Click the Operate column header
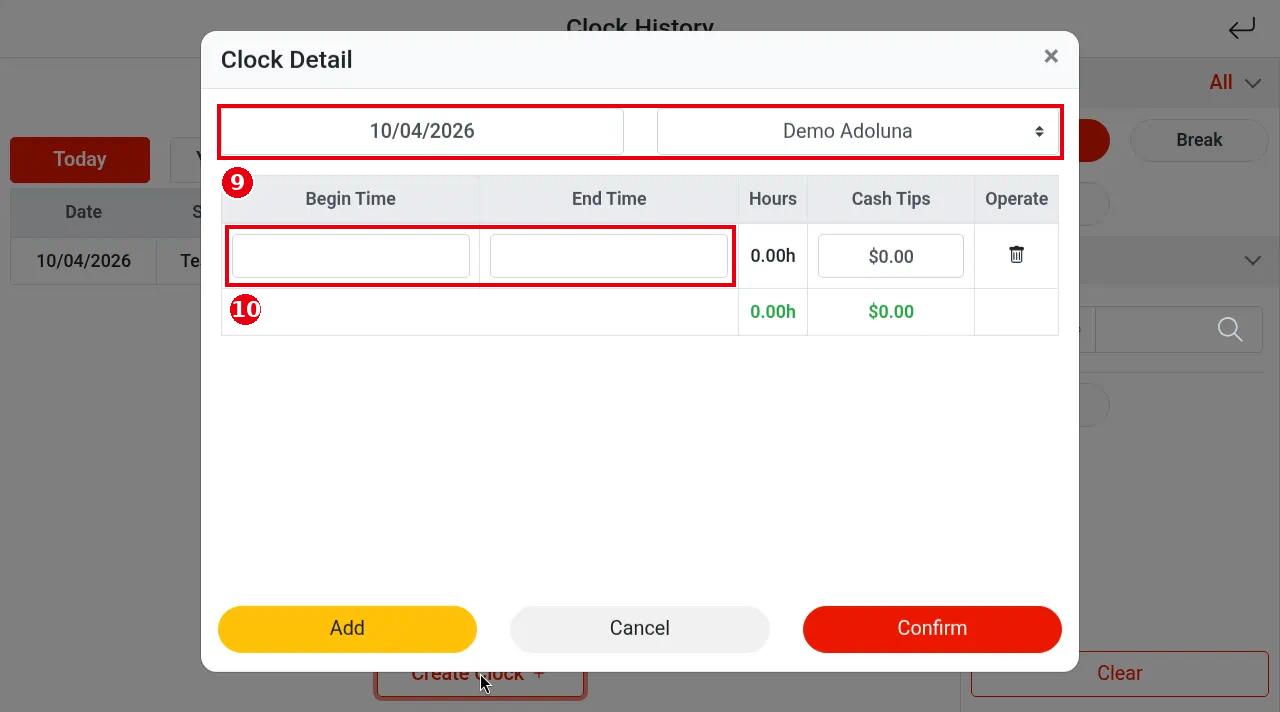Viewport: 1280px width, 712px height. (x=1016, y=199)
